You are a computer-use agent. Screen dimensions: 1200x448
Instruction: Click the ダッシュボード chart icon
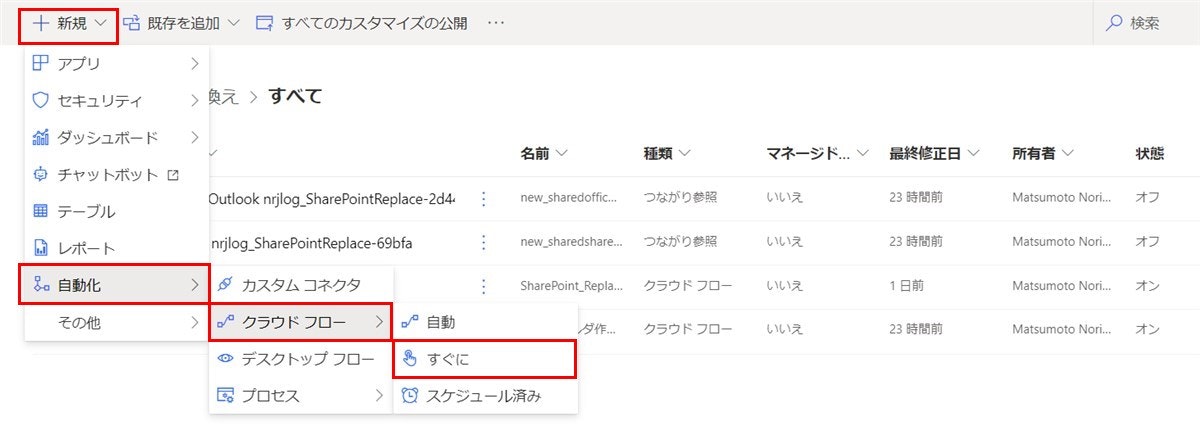pos(41,137)
